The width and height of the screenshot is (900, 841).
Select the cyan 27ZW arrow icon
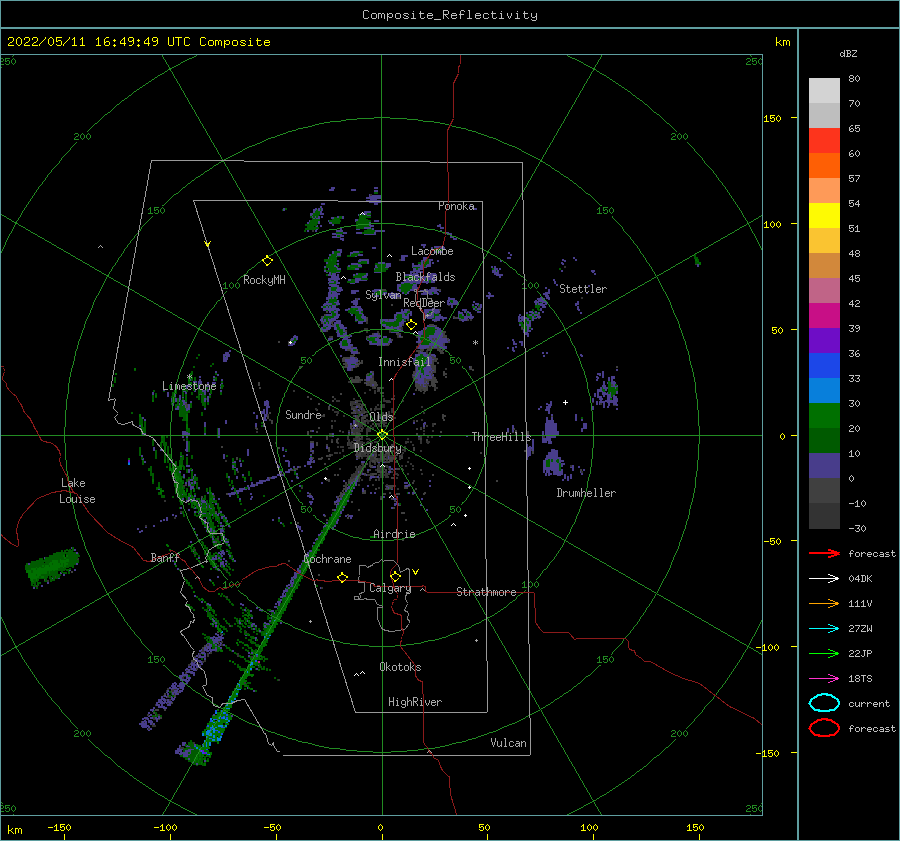824,629
